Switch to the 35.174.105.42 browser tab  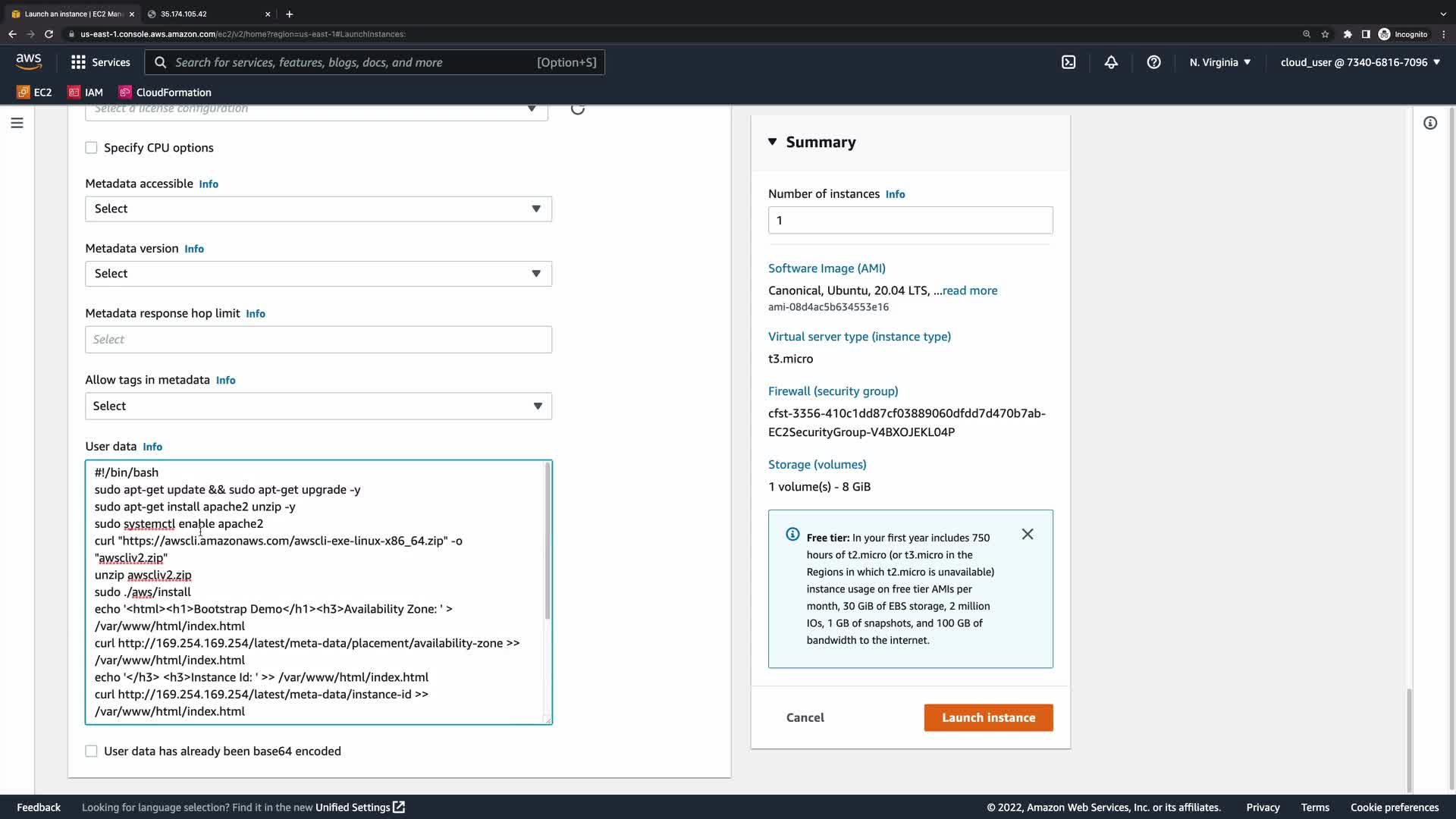pos(205,14)
